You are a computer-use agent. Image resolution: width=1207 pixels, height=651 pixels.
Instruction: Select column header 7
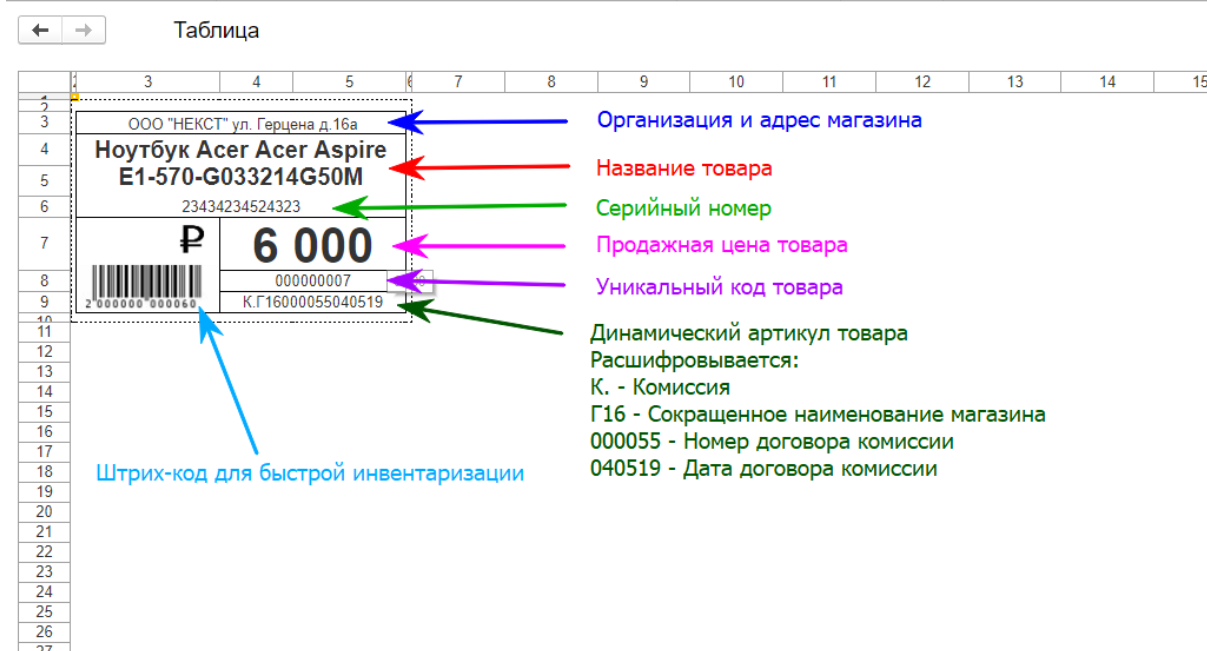point(458,82)
